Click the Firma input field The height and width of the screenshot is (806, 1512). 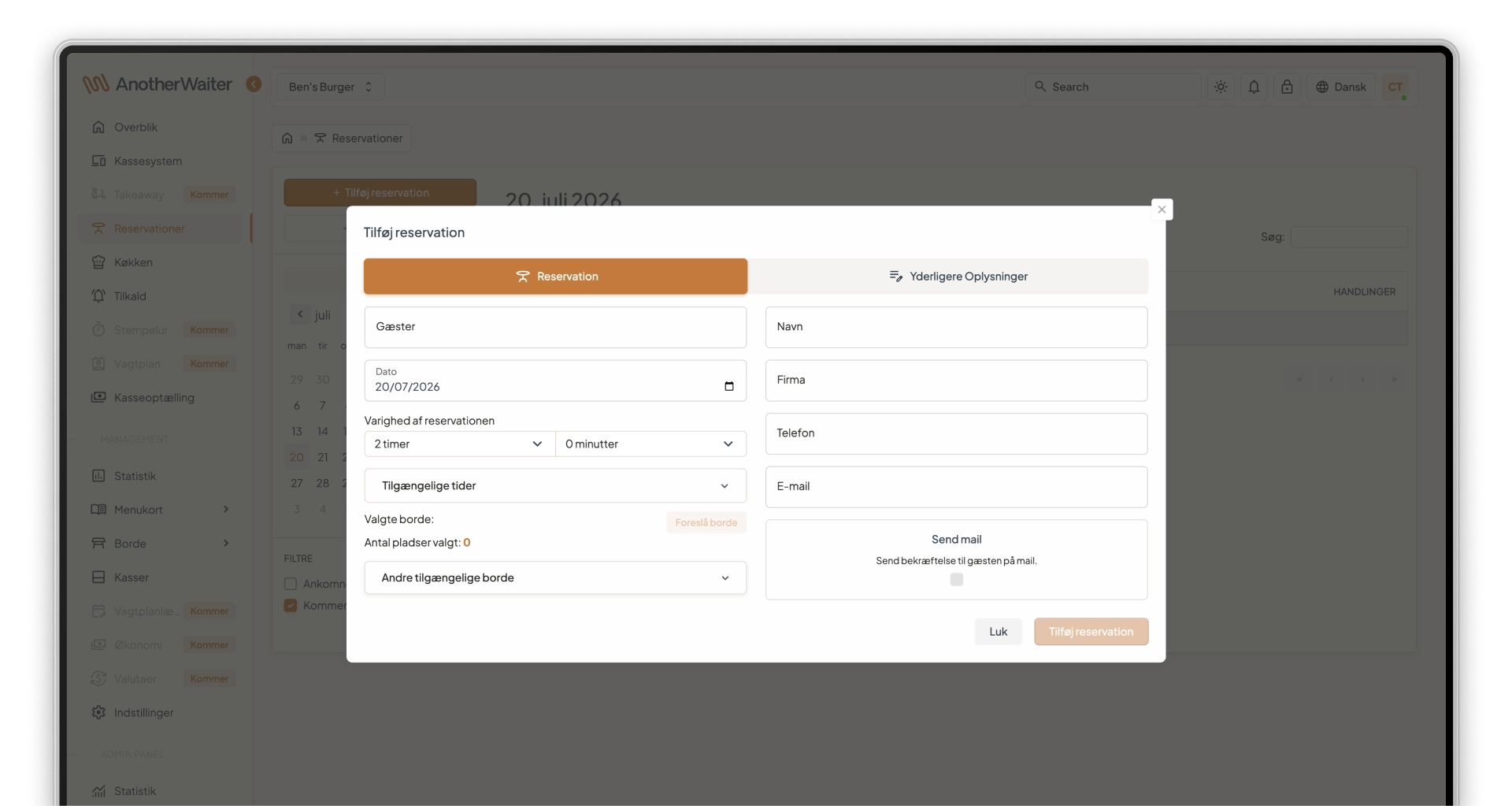tap(956, 381)
